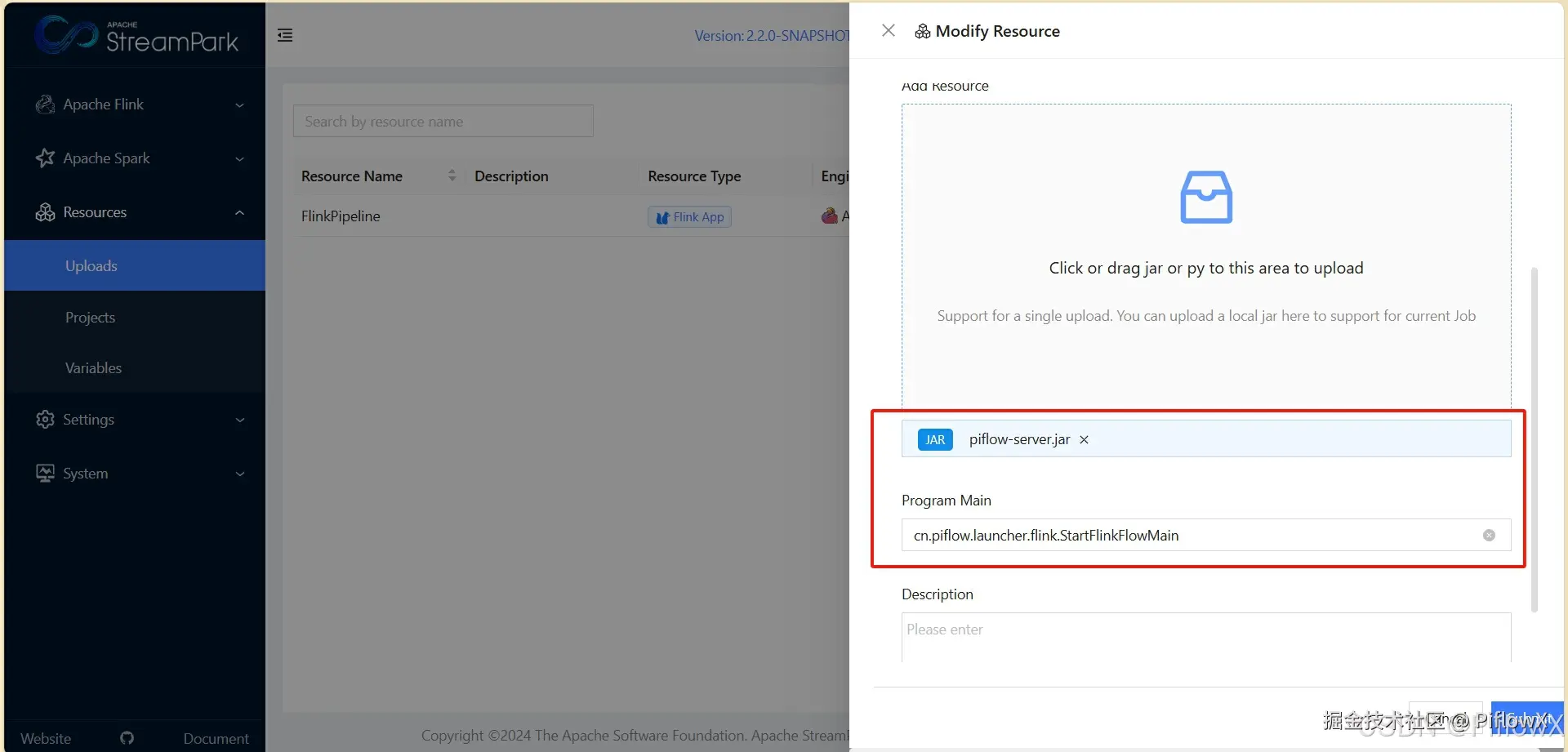Sort by Resource Name column arrows
The image size is (1568, 752).
[452, 176]
